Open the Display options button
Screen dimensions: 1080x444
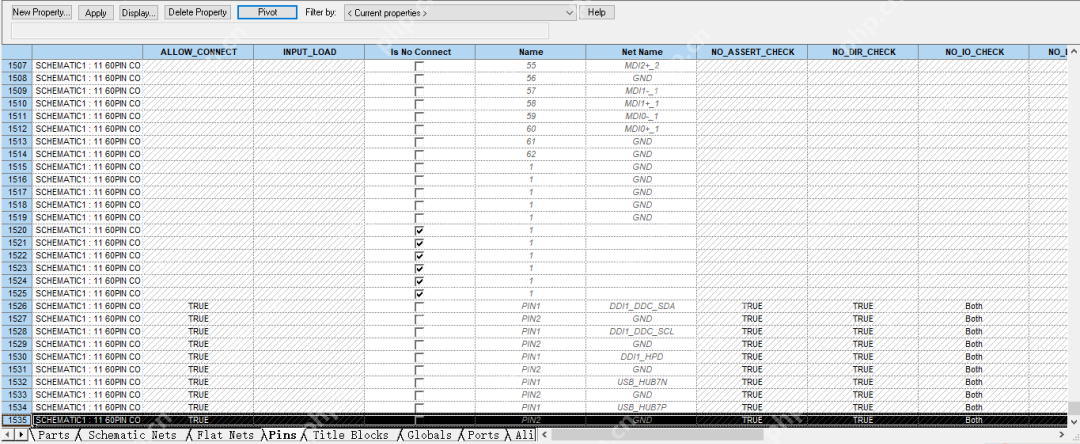pyautogui.click(x=139, y=13)
